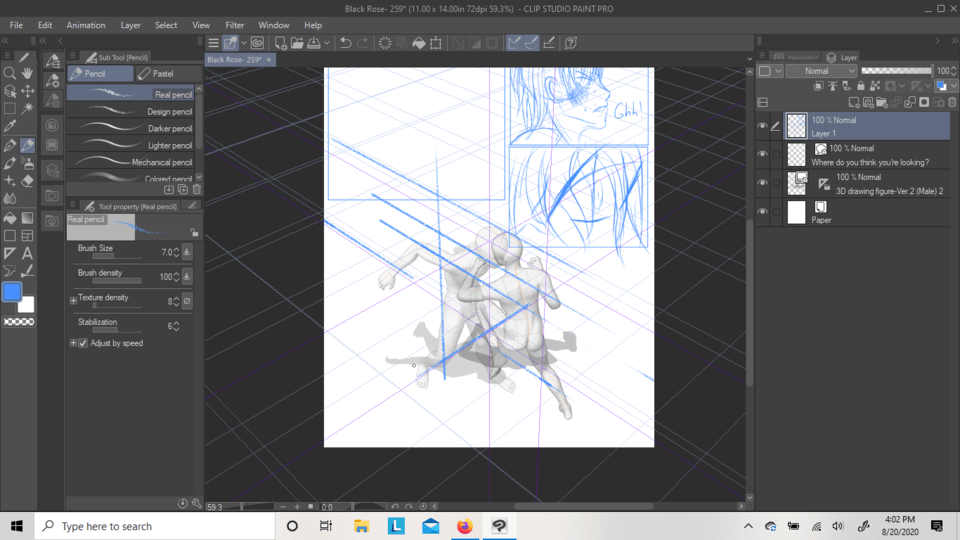Screen dimensions: 960x540
Task: Click the Clear (delete) icon in command bar
Action: (x=384, y=43)
